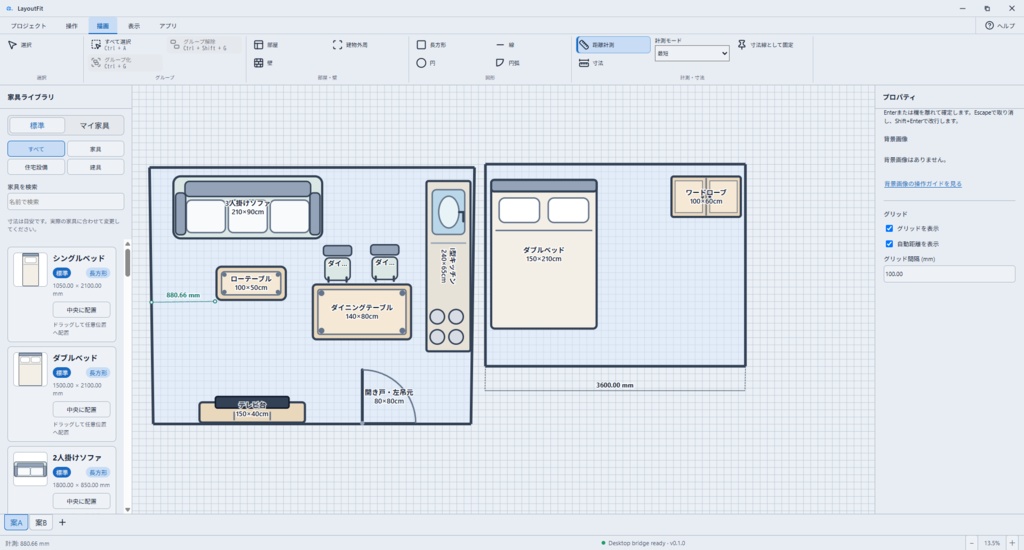
Task: Open the アプリ ribbon tab
Action: 168,26
